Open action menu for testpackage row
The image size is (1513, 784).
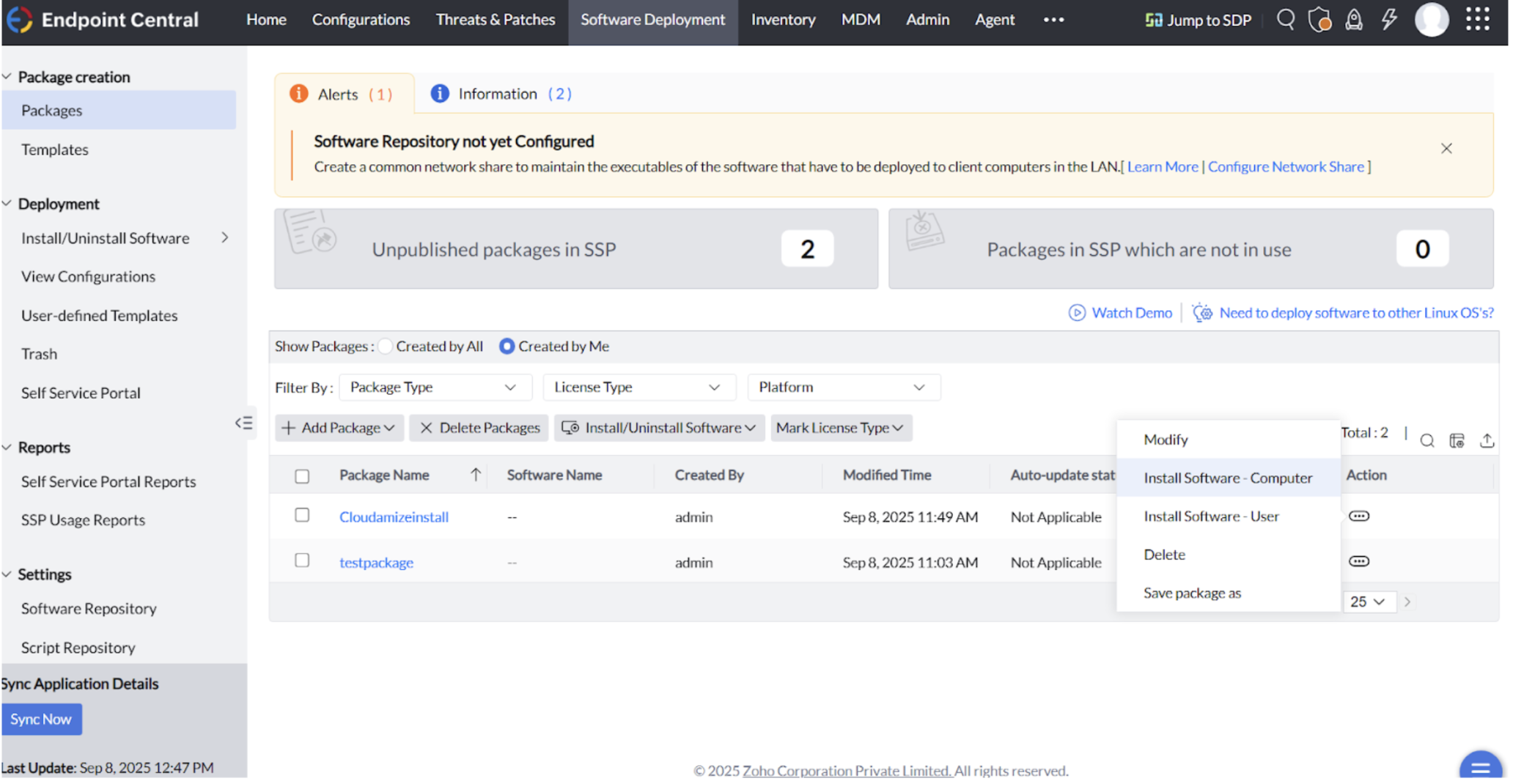pyautogui.click(x=1358, y=561)
